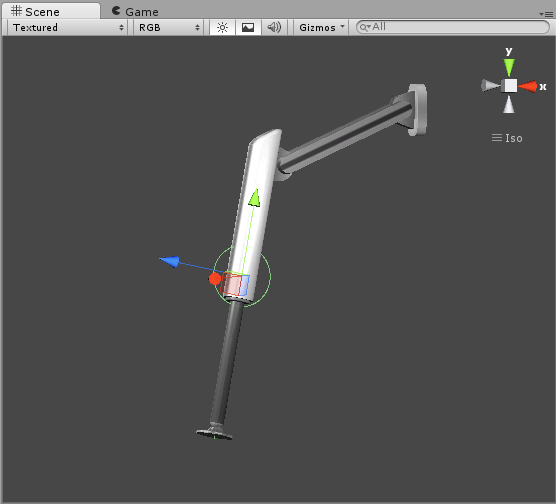Screen dimensions: 556x504
Task: Click the green up arrow transform handle
Action: click(x=255, y=198)
